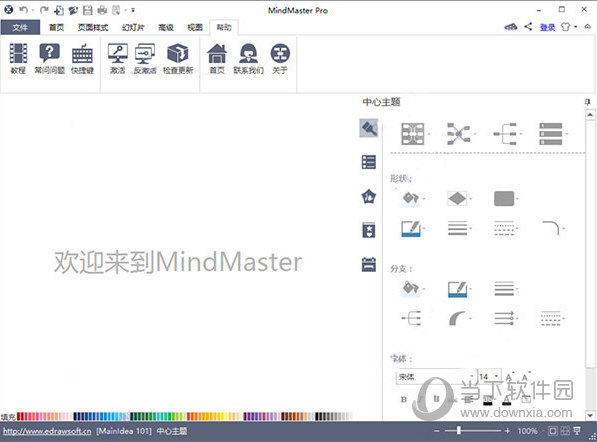Toggle underline text formatting
The width and height of the screenshot is (597, 442).
pyautogui.click(x=436, y=399)
